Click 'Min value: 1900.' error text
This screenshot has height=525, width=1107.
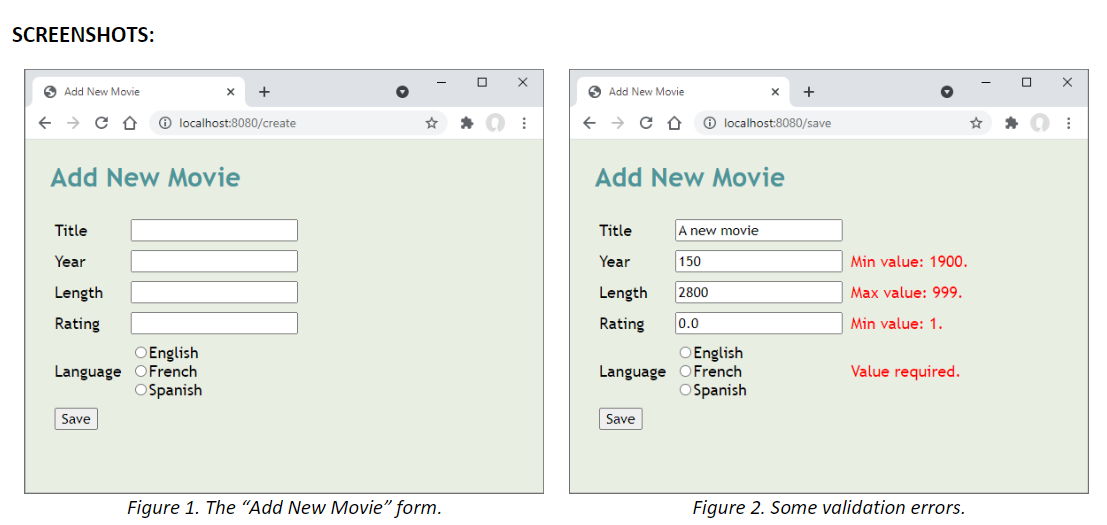[x=909, y=262]
